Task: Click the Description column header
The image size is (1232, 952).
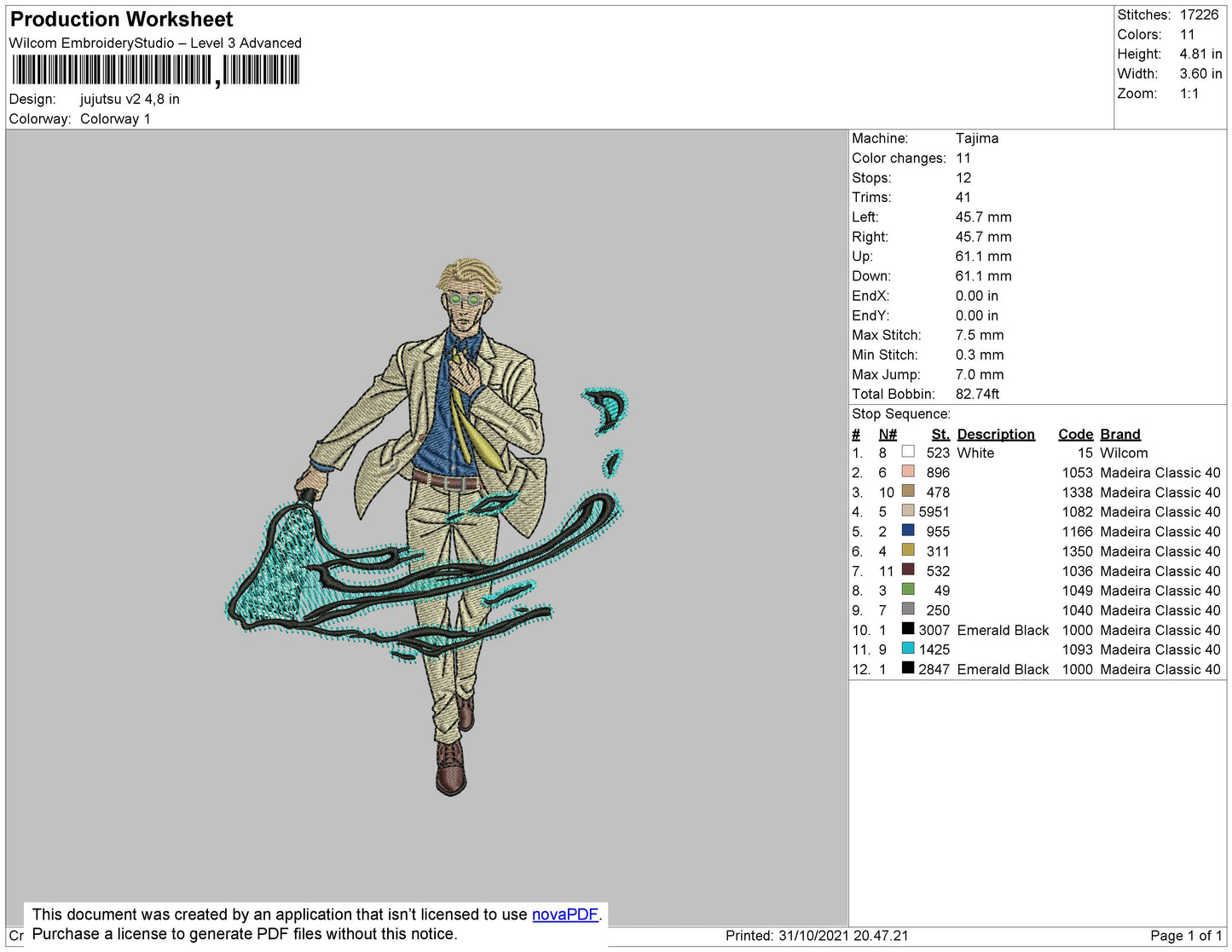Action: (996, 434)
